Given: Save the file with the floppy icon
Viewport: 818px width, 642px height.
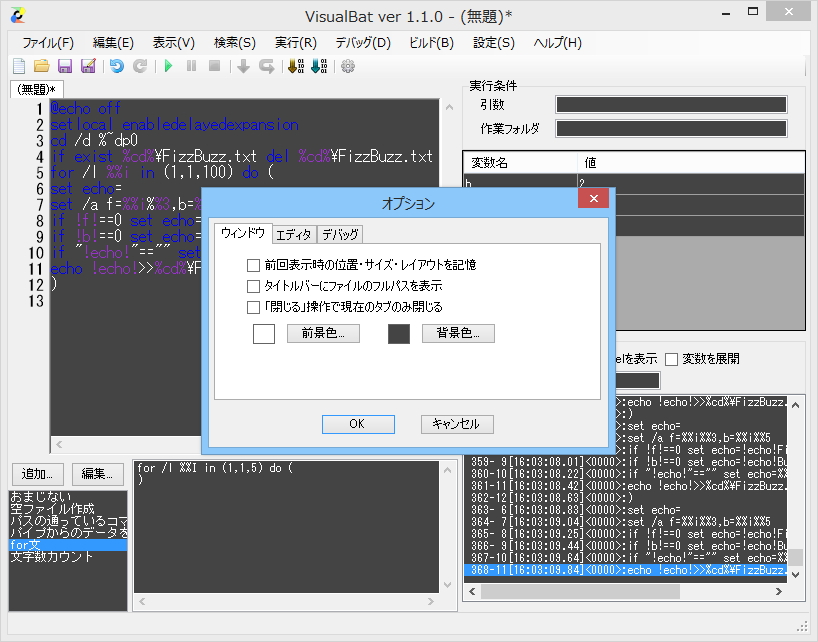Looking at the screenshot, I should coord(65,66).
